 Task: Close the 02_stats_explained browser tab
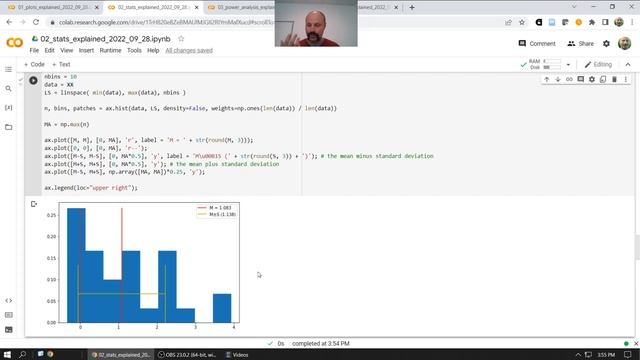[x=197, y=7]
